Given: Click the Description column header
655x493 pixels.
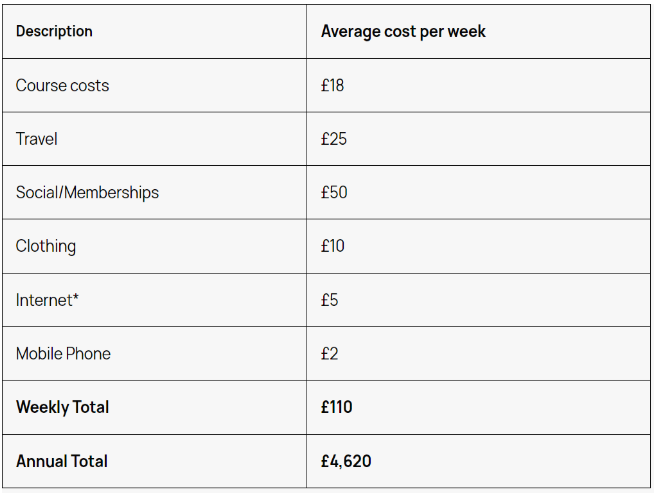Looking at the screenshot, I should 54,31.
